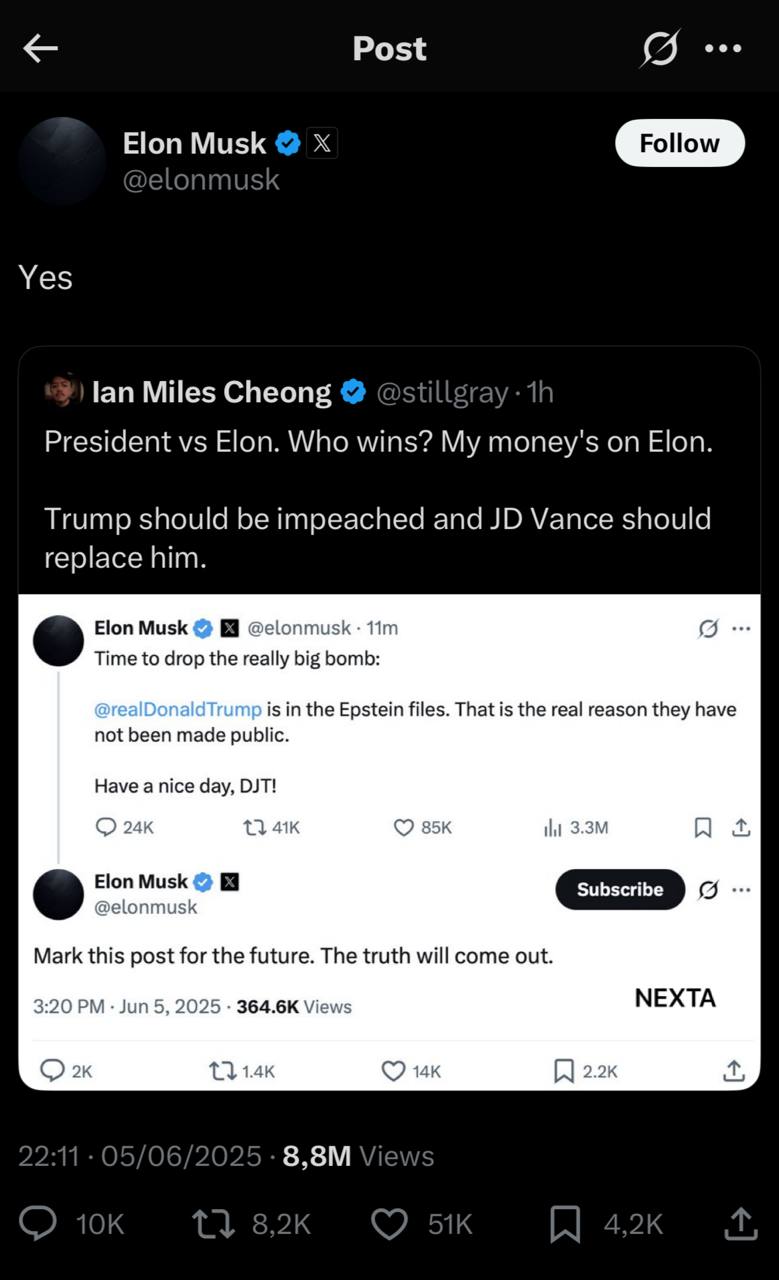Repost using the 8,2K retweet icon
779x1280 pixels.
pos(212,1223)
